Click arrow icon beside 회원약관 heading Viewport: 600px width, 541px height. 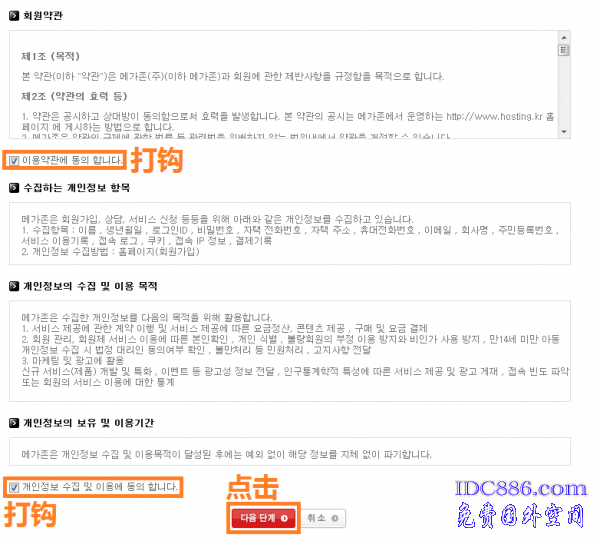[14, 16]
